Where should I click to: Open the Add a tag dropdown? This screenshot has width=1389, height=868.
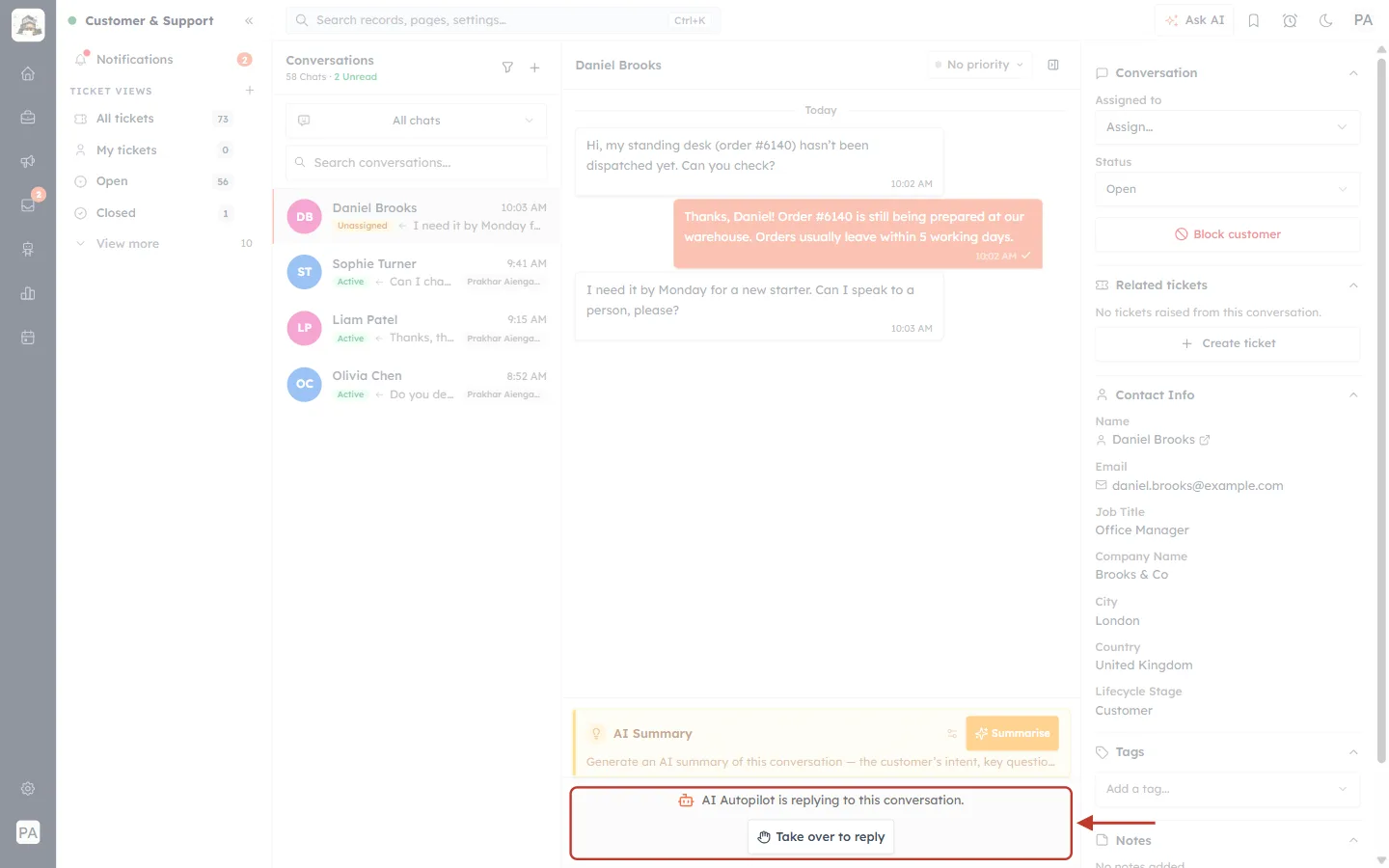(1227, 789)
